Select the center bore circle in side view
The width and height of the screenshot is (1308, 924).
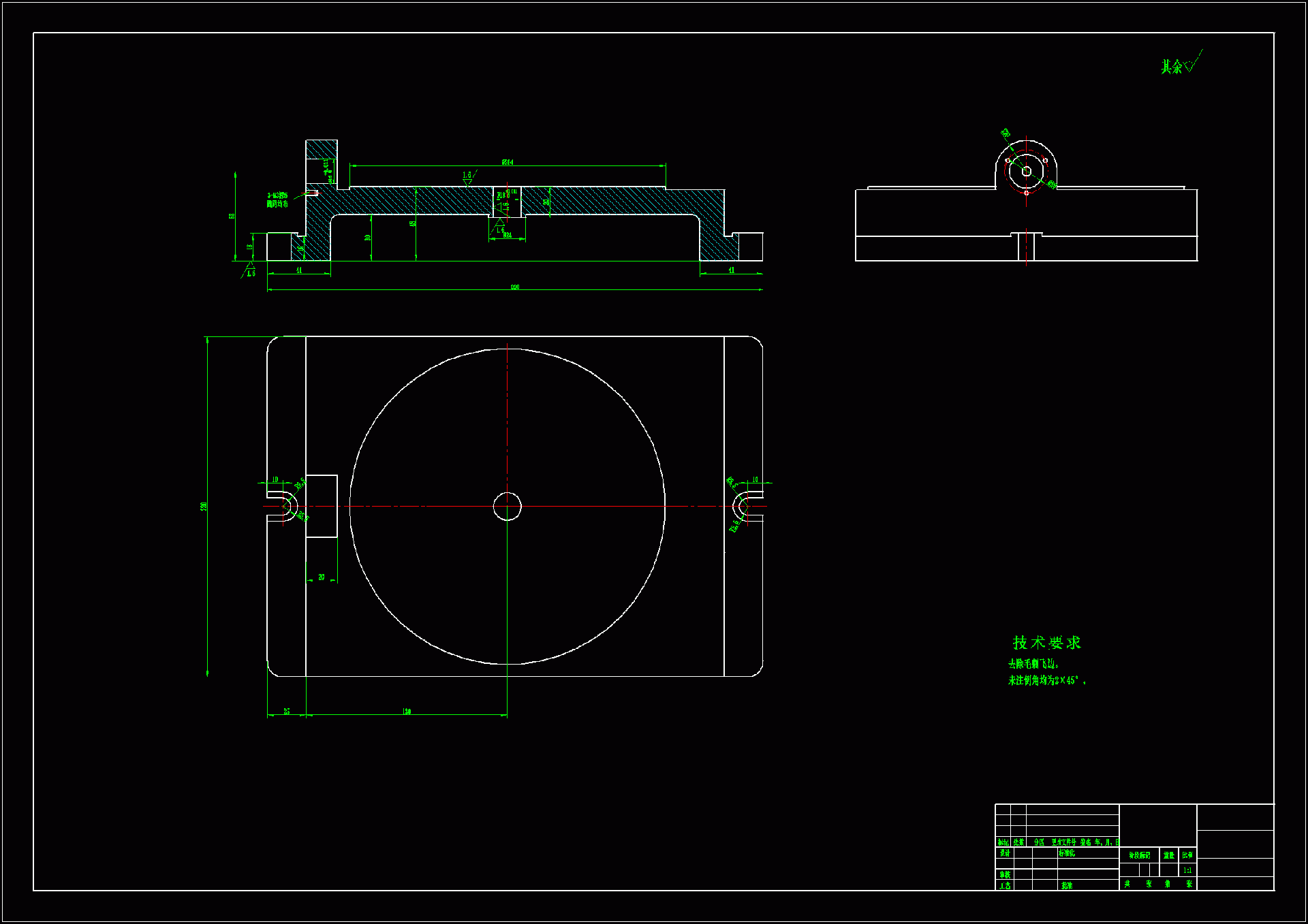coord(1026,171)
